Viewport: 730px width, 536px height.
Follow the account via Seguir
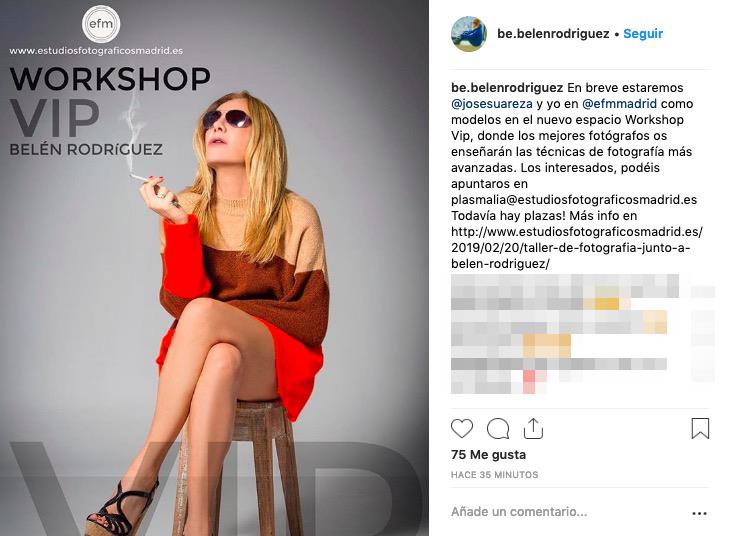point(642,34)
